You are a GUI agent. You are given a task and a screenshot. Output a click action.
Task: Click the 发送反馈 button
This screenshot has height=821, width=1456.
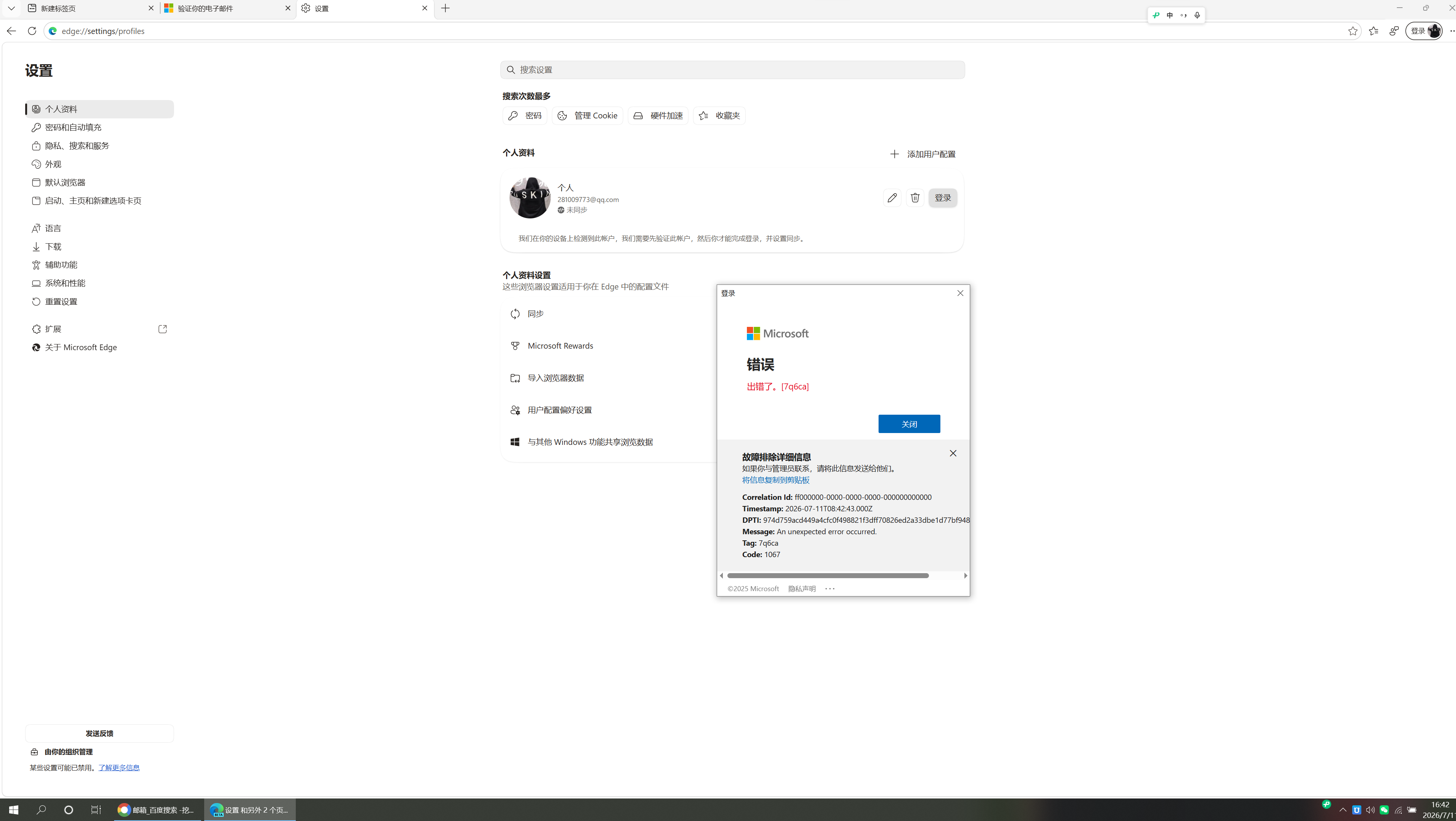coord(100,733)
